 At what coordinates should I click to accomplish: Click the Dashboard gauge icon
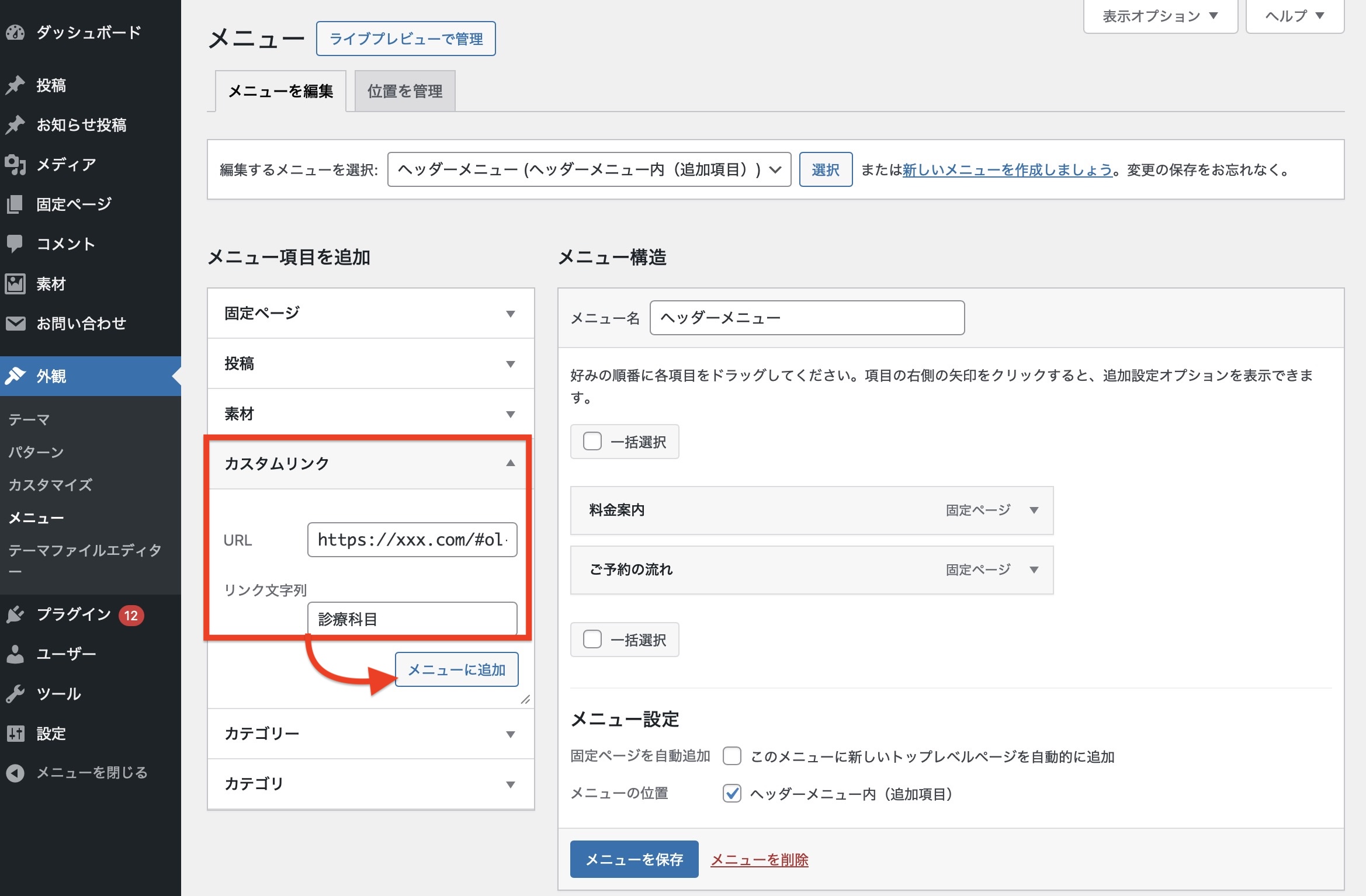(x=16, y=32)
